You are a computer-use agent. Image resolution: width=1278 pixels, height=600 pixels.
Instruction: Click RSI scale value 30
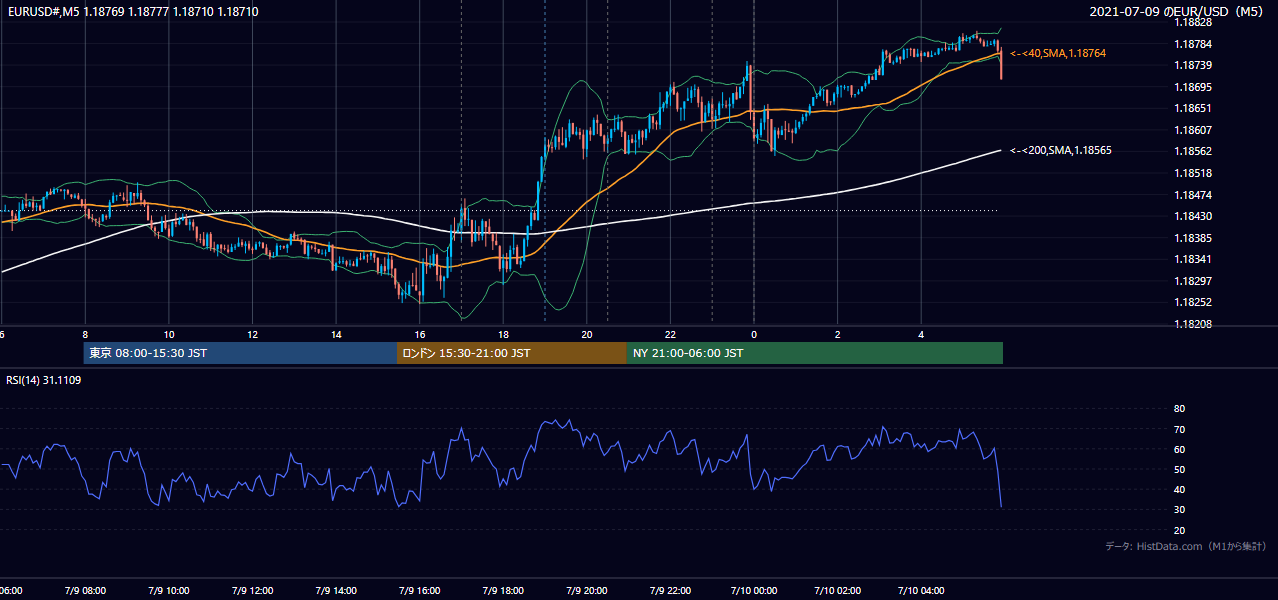point(1179,510)
